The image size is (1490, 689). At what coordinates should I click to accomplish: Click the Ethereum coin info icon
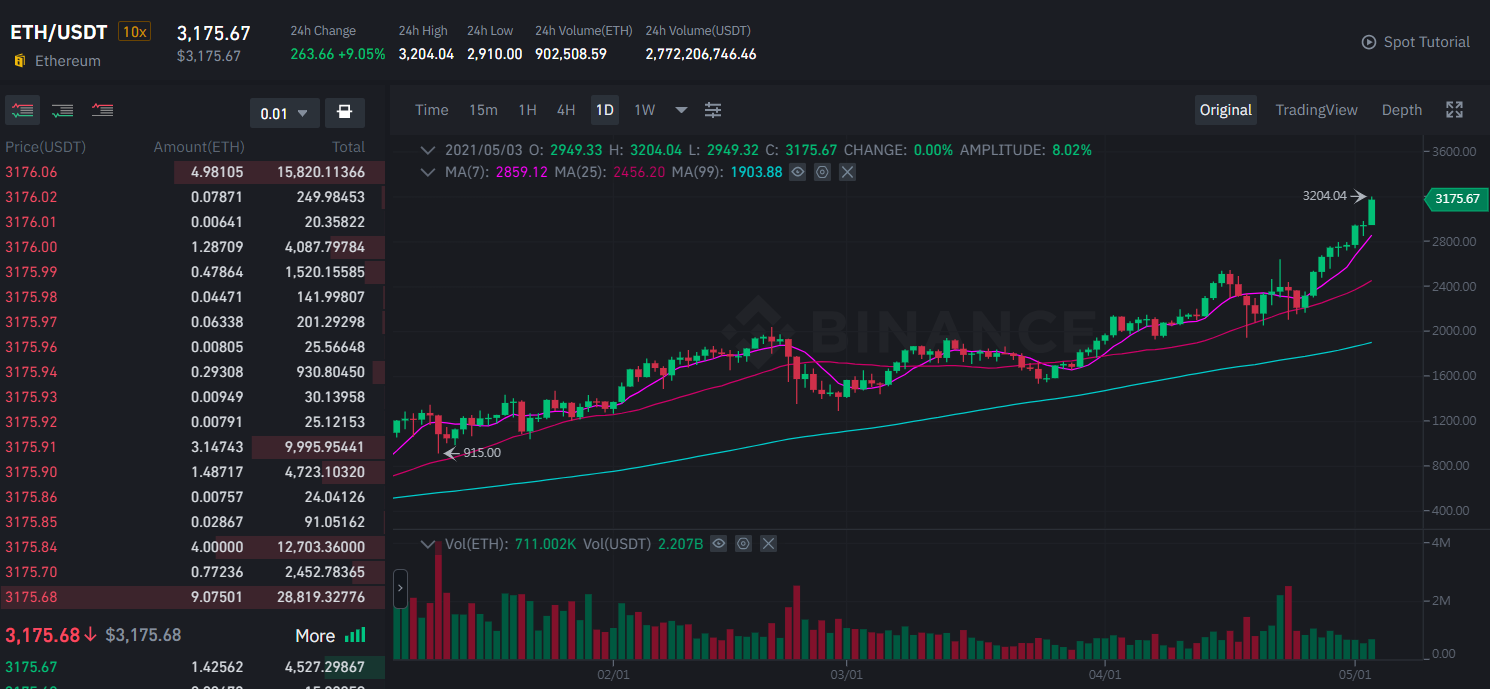tap(20, 61)
